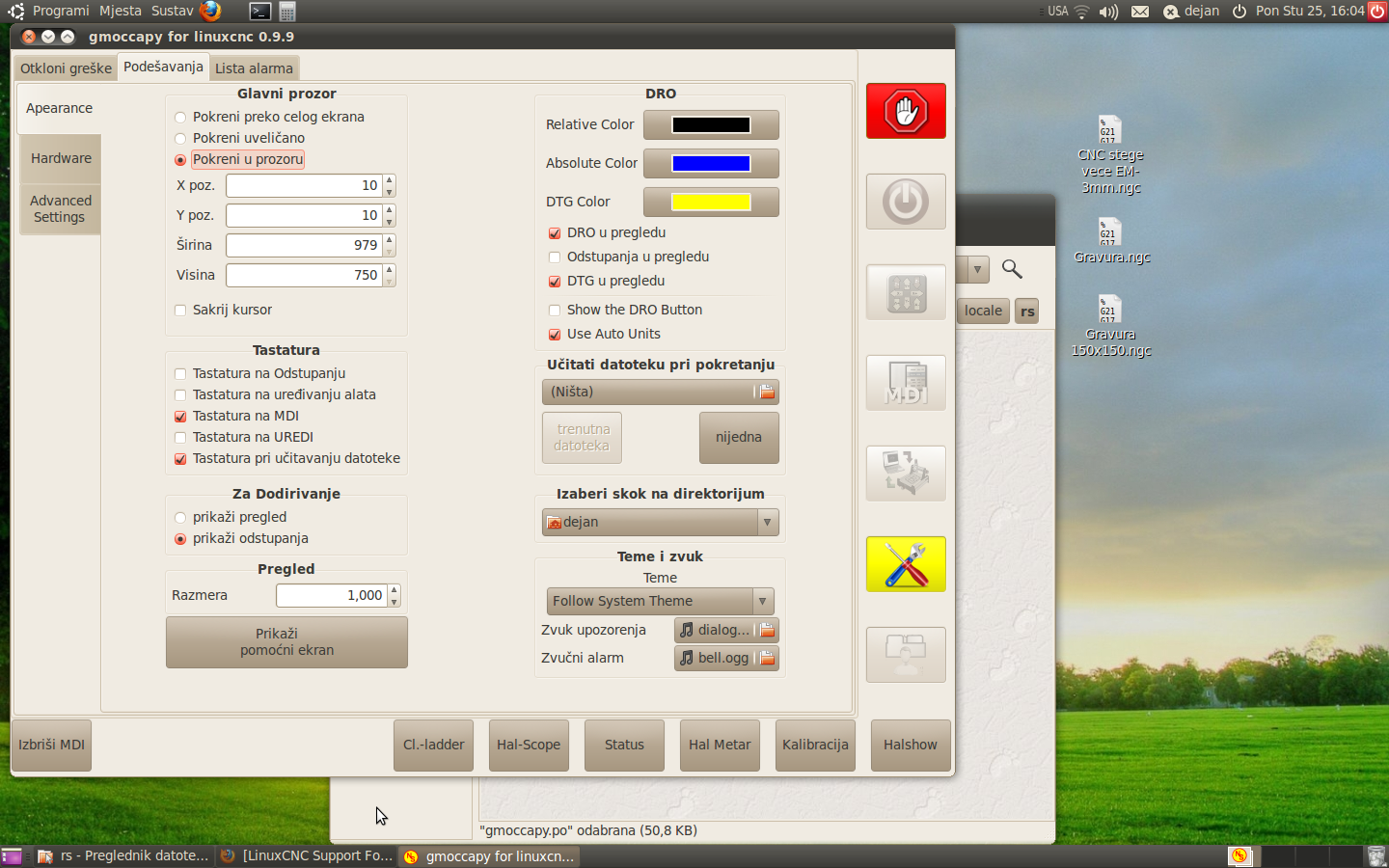This screenshot has width=1389, height=868.
Task: Open the volume indicator
Action: click(1109, 12)
